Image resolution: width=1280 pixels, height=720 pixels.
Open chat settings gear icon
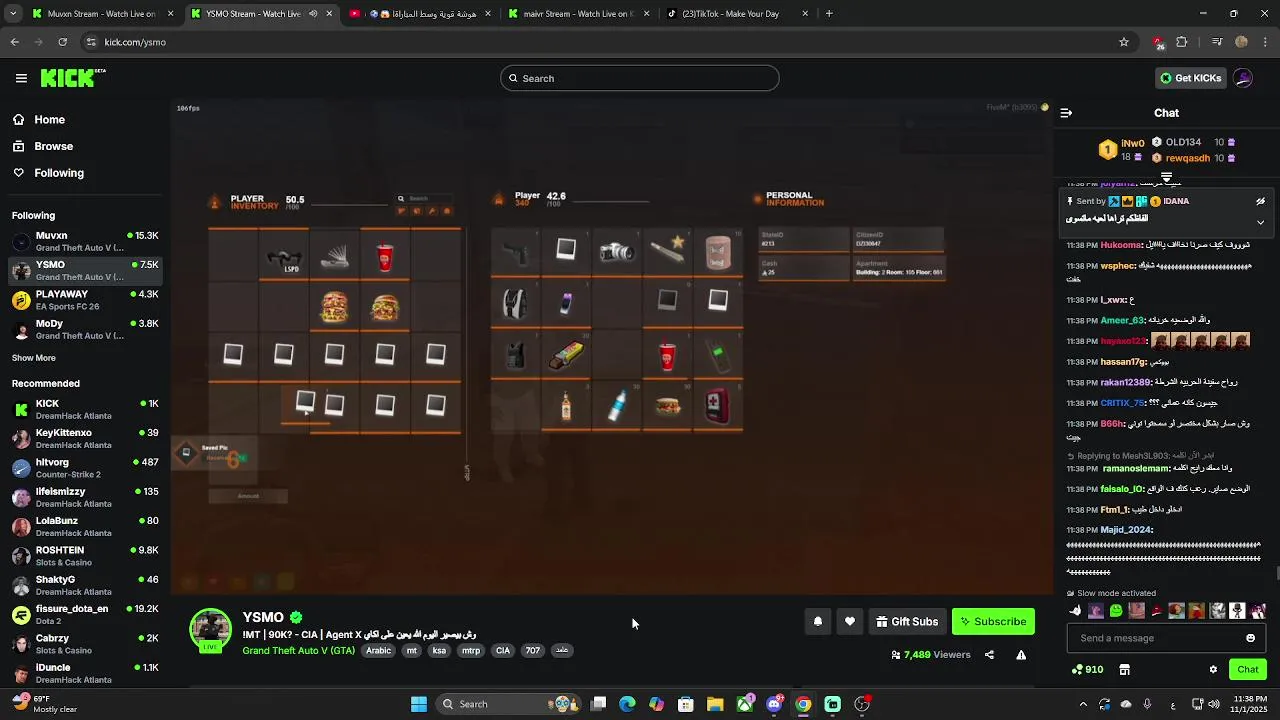[x=1213, y=669]
